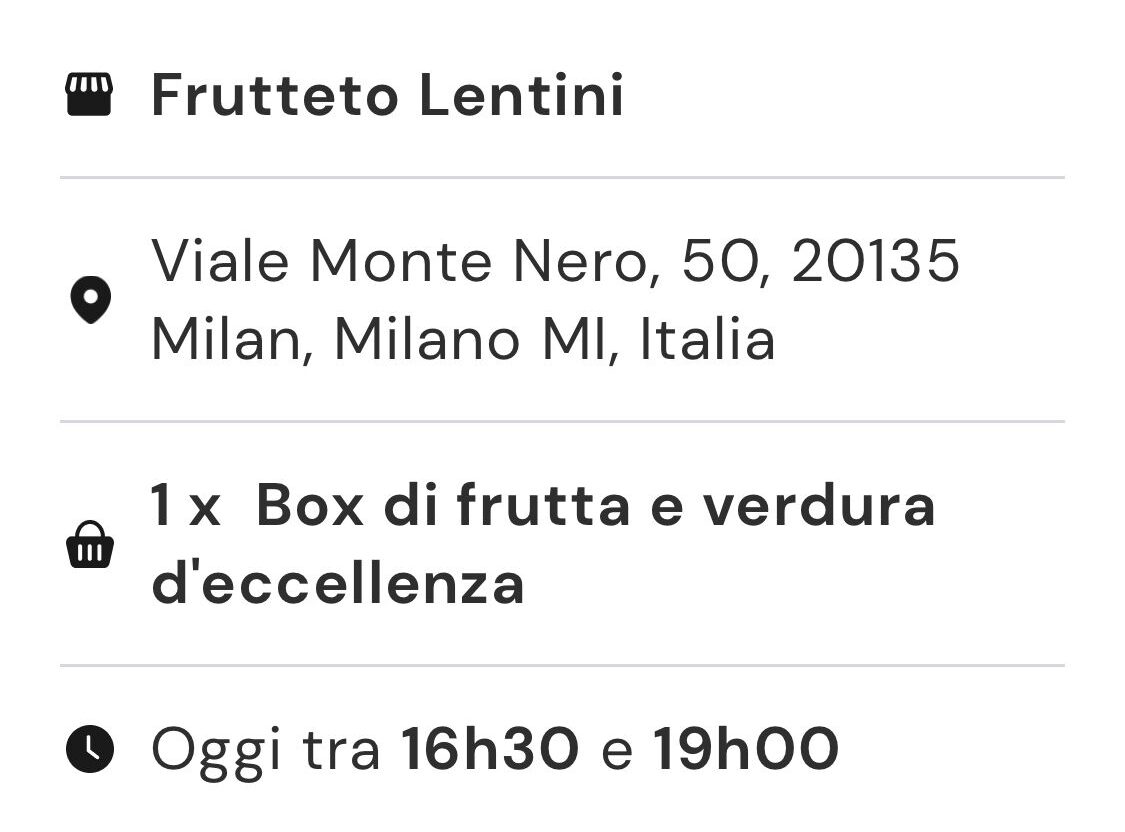This screenshot has width=1125, height=832.
Task: Select the 16h30 start time
Action: pos(490,749)
